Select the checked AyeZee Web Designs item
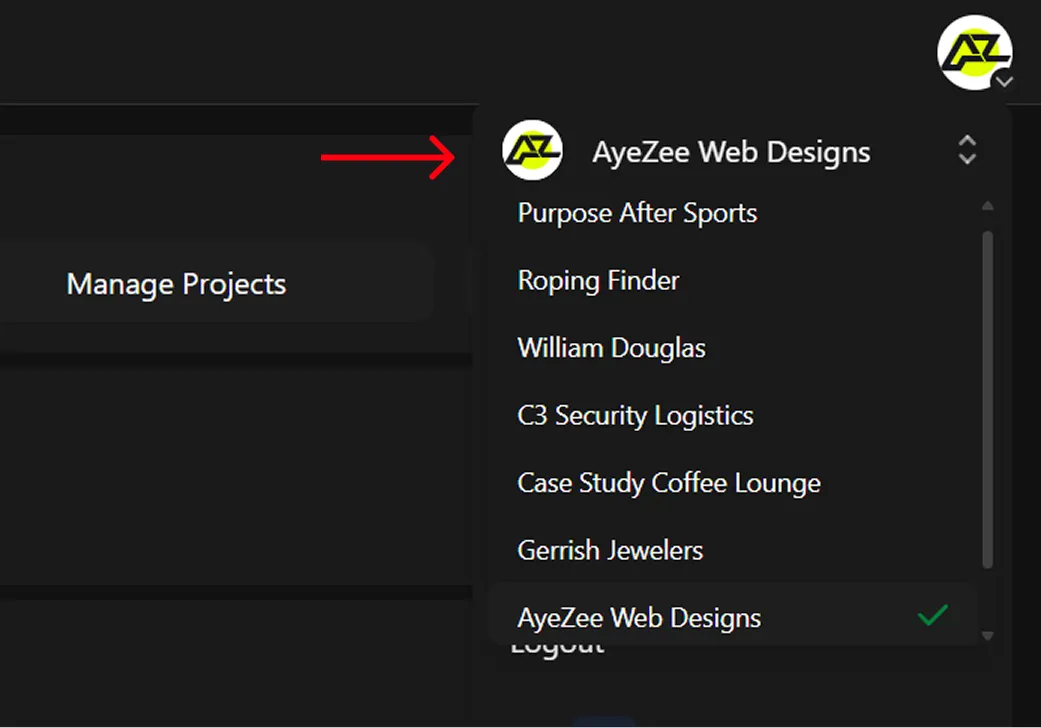1041x728 pixels. click(x=639, y=618)
